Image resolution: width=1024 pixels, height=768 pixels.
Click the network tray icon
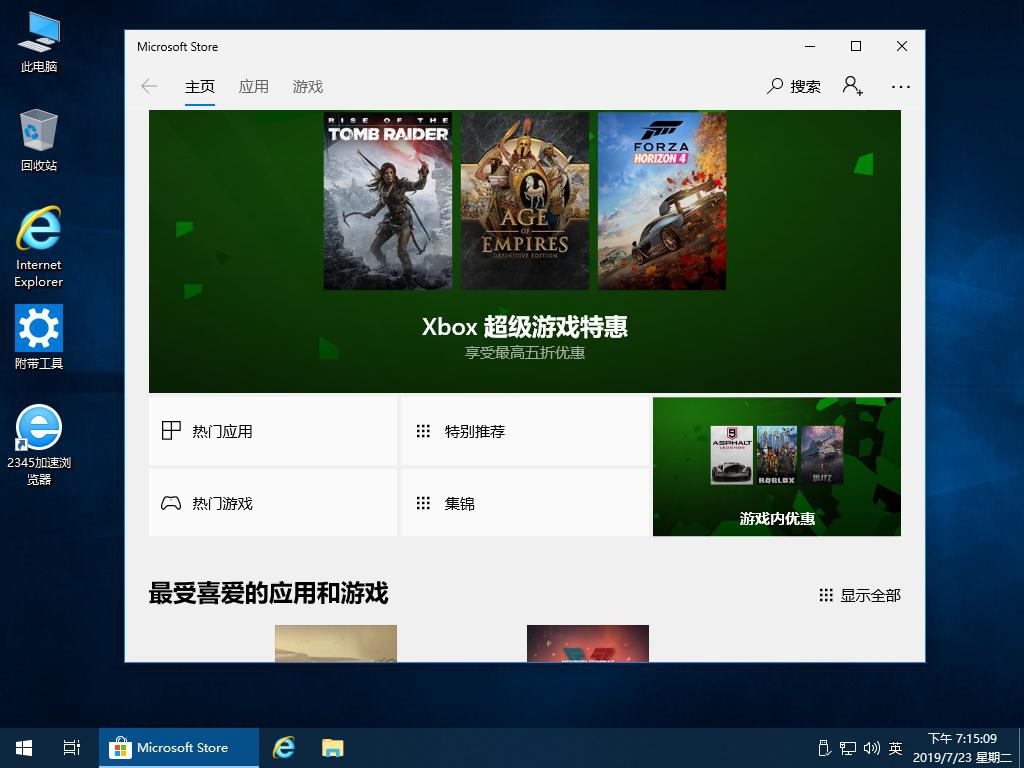coord(848,748)
